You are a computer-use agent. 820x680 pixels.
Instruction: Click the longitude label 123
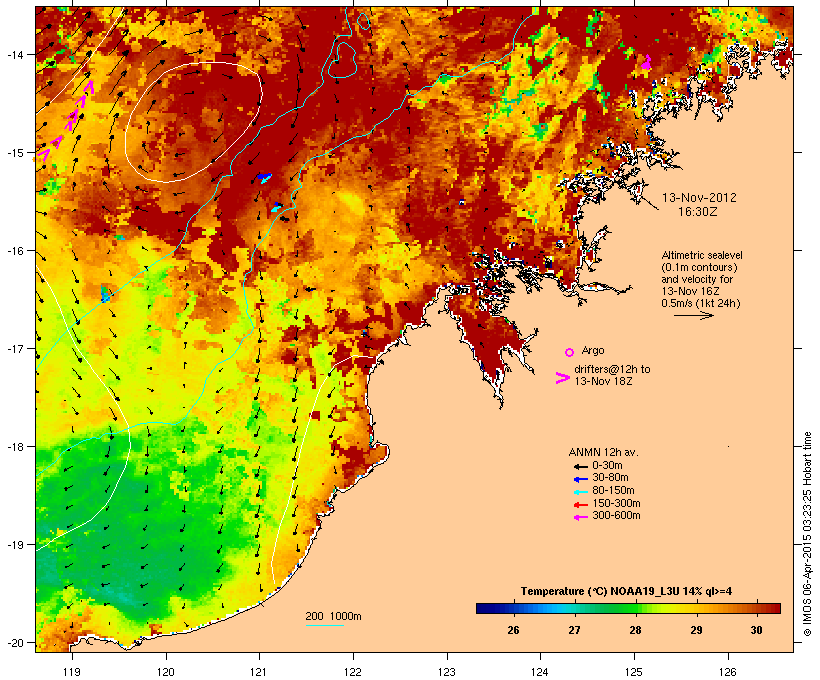(447, 672)
